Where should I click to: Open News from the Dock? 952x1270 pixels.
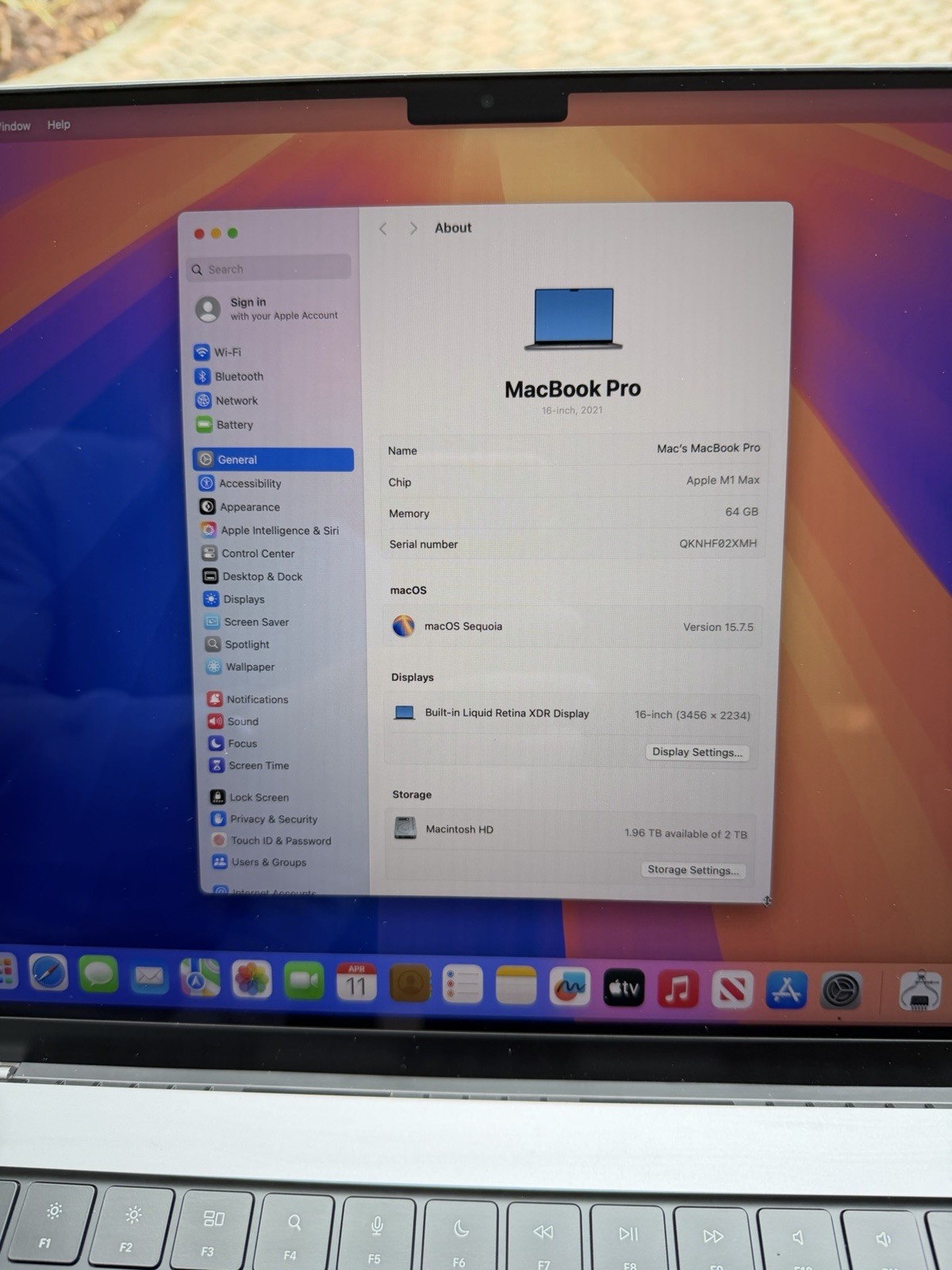(x=731, y=991)
